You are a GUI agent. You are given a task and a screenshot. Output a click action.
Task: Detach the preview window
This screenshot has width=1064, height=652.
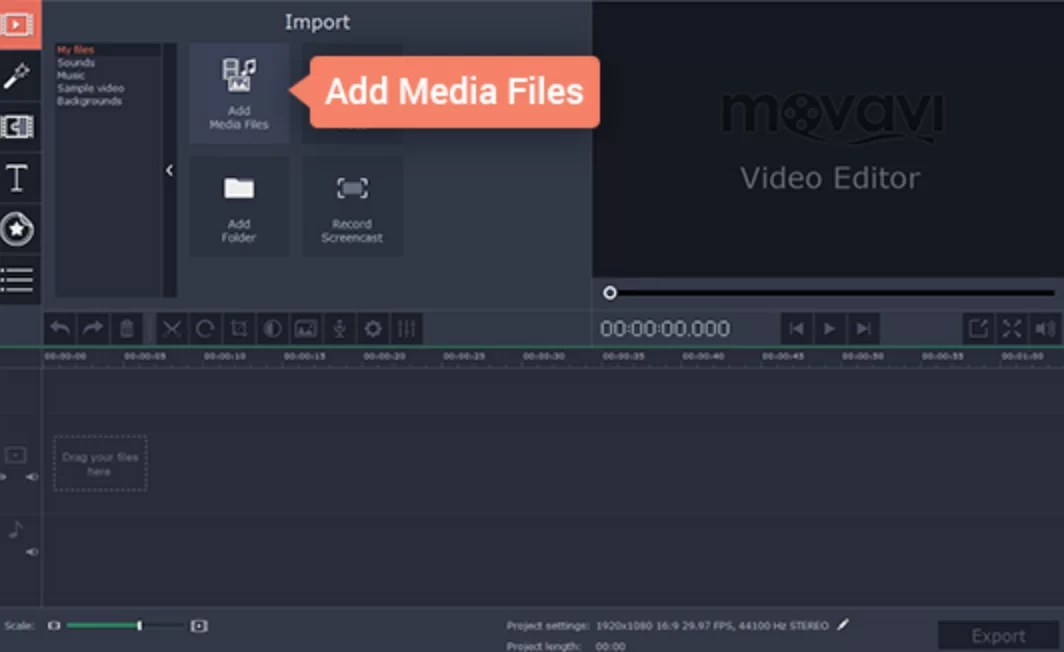point(978,329)
